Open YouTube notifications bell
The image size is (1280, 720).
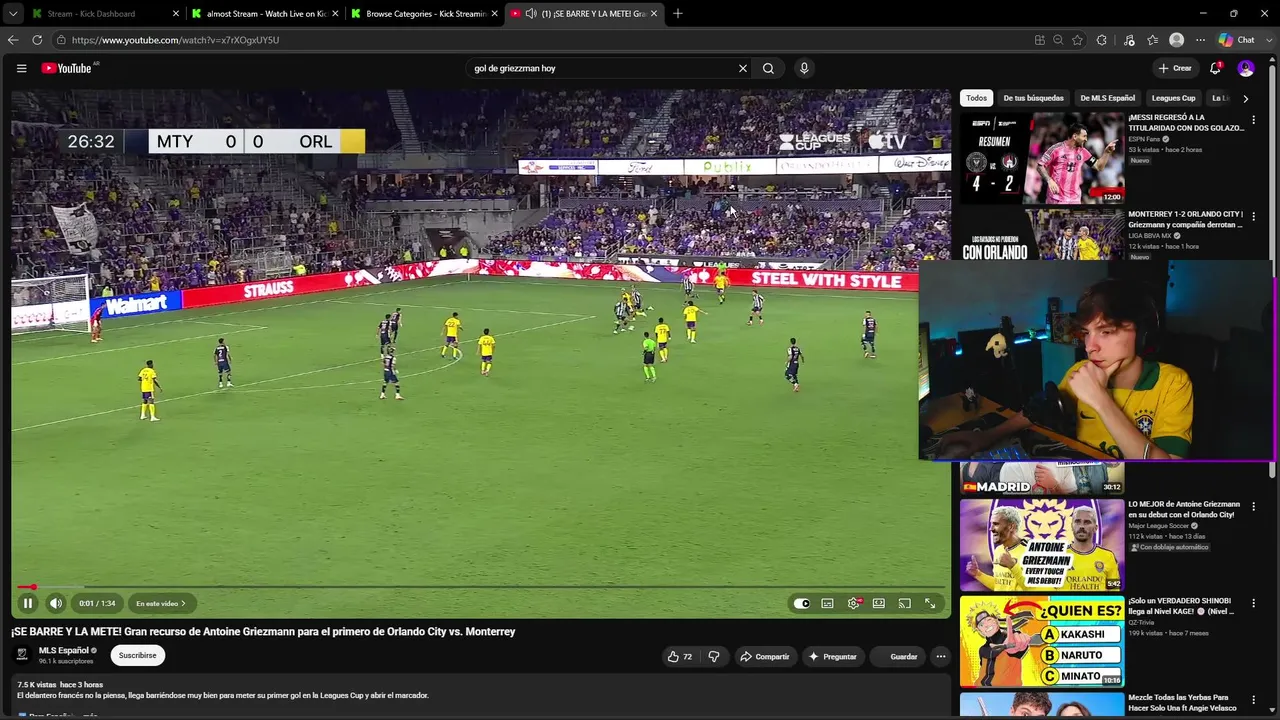point(1215,68)
